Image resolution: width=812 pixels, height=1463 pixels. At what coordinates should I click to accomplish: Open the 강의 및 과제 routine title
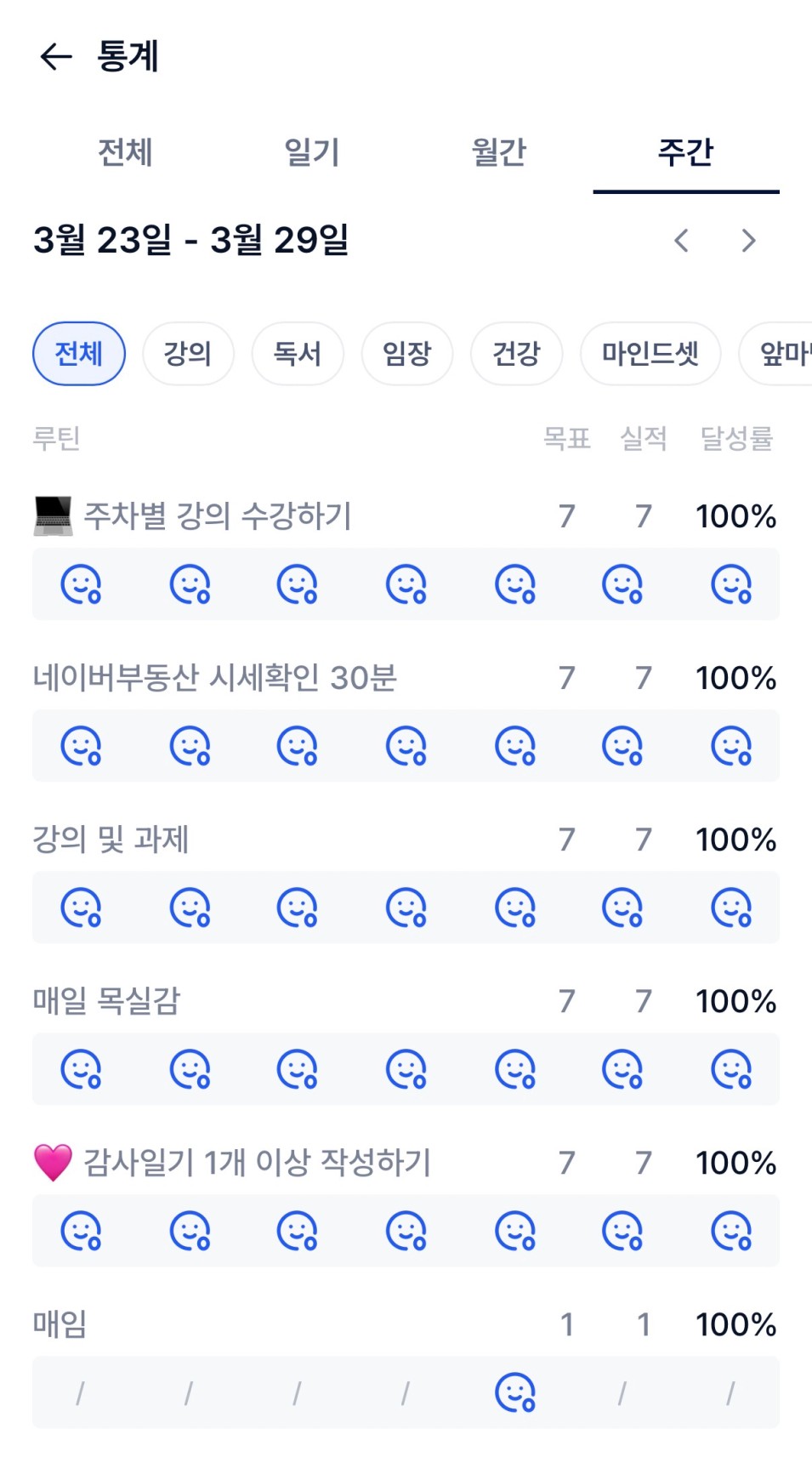point(111,840)
